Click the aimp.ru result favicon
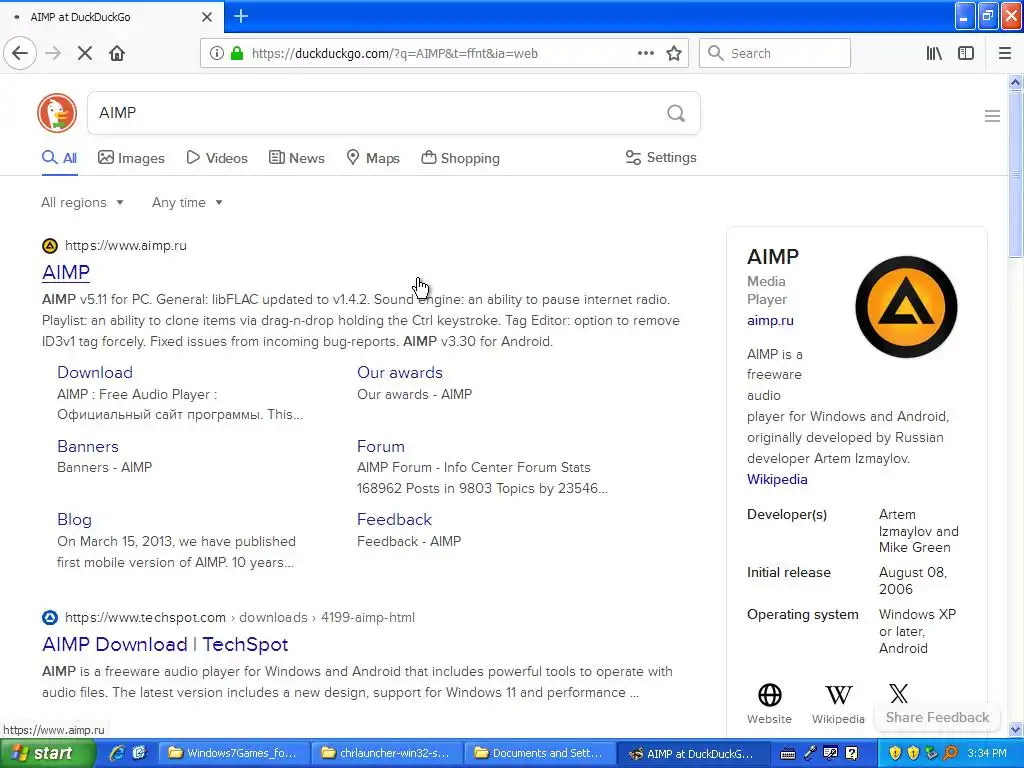 (x=50, y=246)
